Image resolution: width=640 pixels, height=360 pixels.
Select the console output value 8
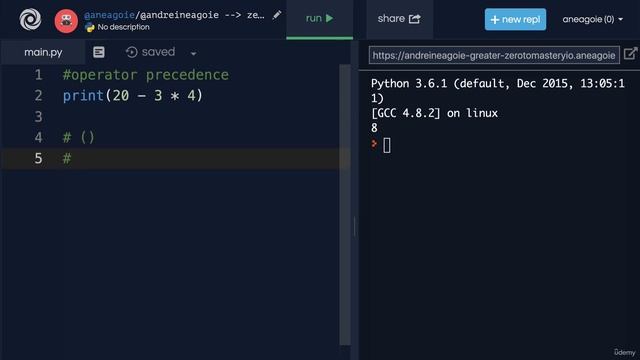[x=374, y=128]
